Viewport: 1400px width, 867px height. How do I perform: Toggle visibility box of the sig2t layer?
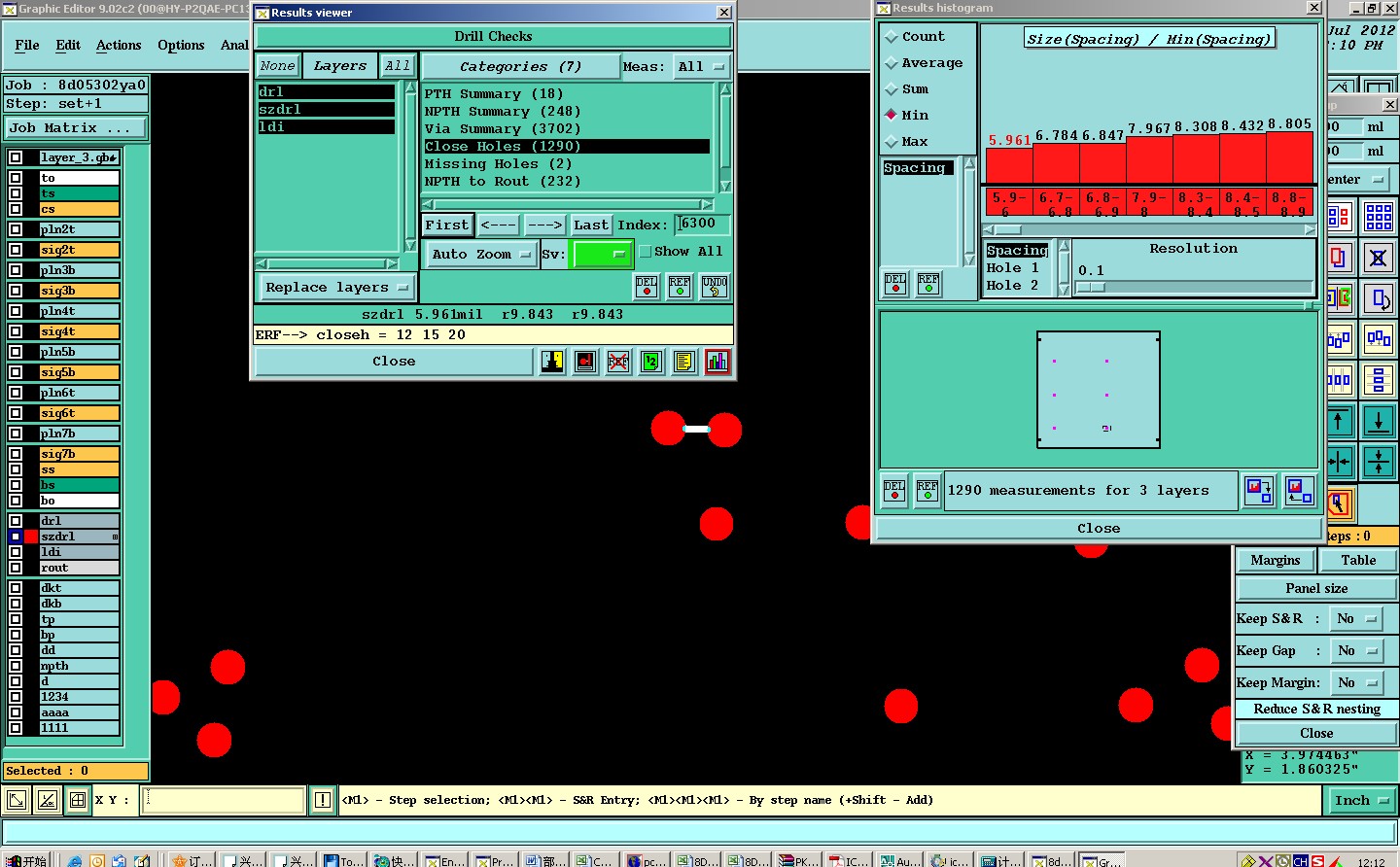tap(16, 250)
